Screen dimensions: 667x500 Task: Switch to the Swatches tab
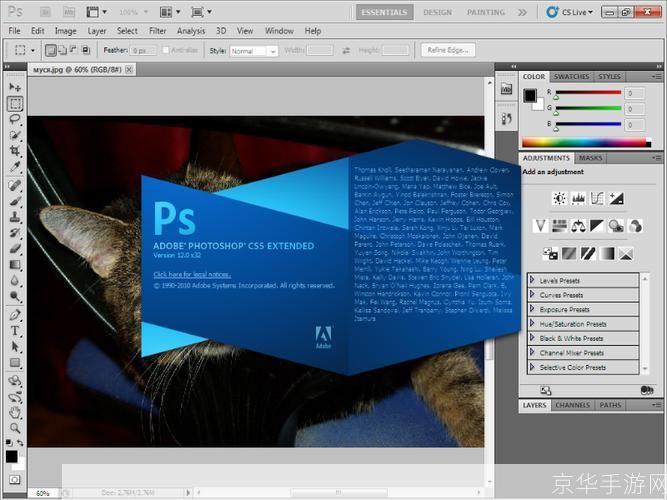571,77
